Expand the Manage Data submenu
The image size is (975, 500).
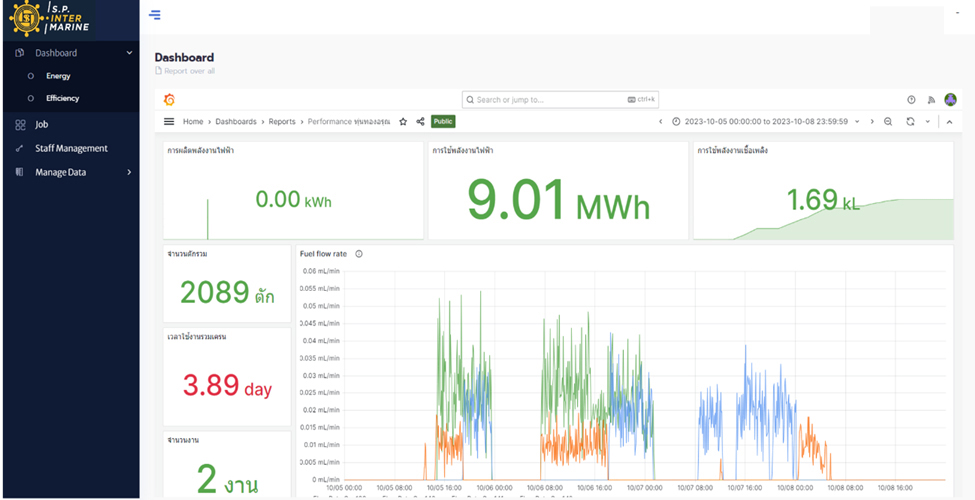click(129, 172)
